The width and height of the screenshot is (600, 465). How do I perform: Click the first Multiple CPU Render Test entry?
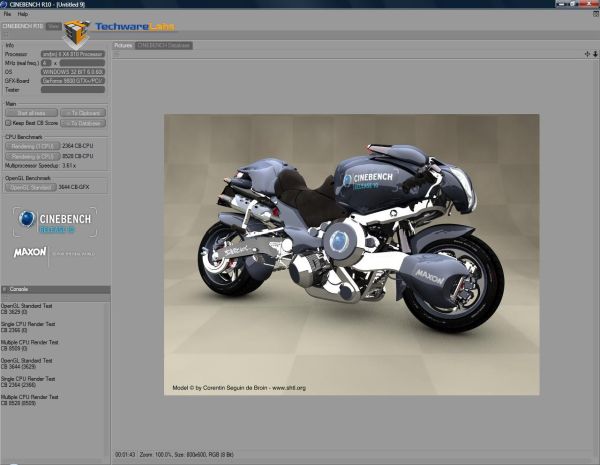coord(29,343)
